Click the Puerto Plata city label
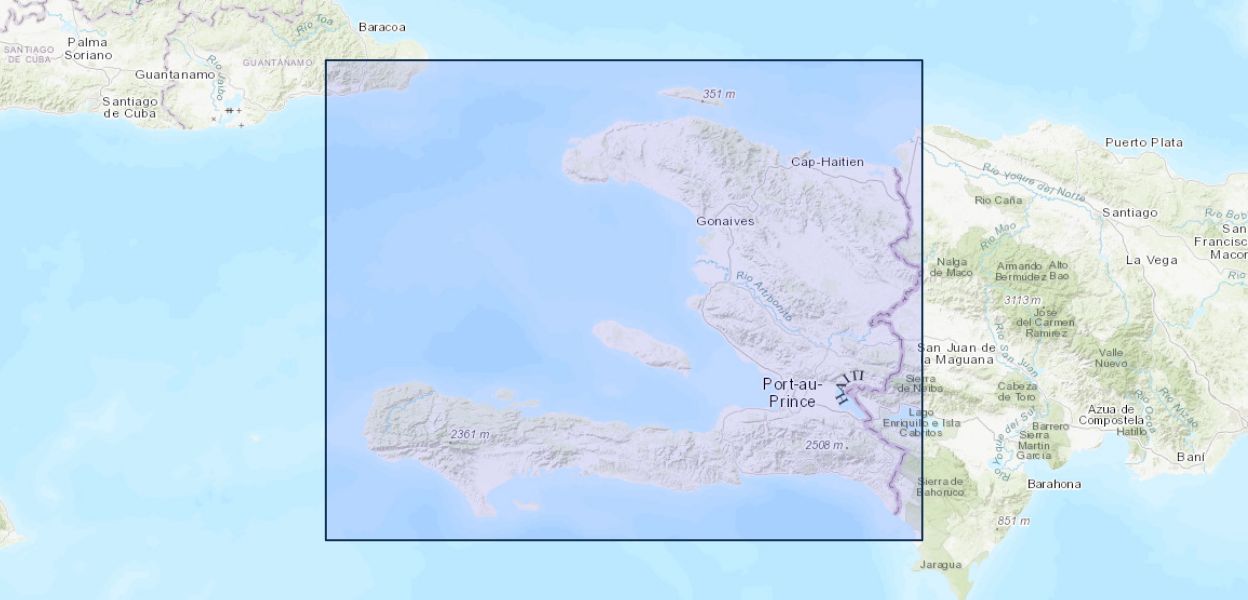The width and height of the screenshot is (1248, 600). pos(1143,142)
